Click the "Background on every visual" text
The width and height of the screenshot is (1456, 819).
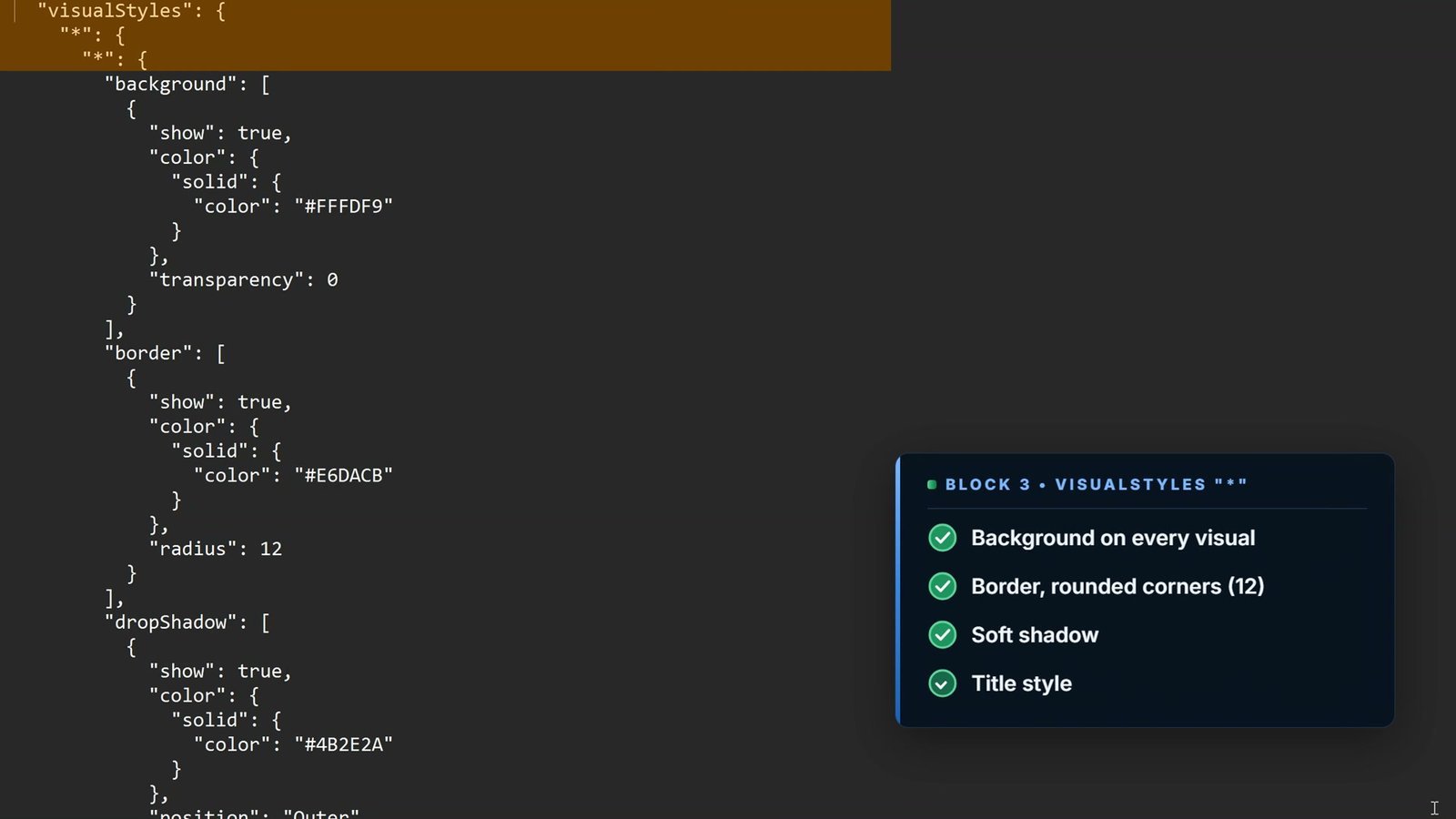click(x=1113, y=538)
